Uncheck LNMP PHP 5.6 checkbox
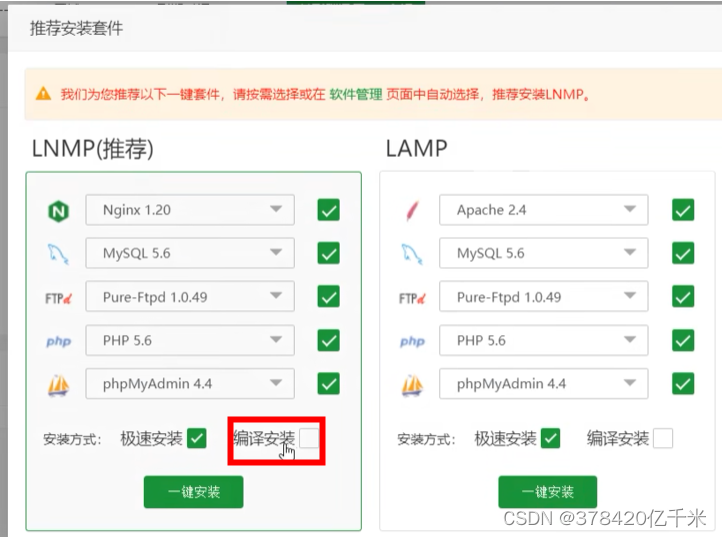Viewport: 722px width, 537px height. (328, 340)
